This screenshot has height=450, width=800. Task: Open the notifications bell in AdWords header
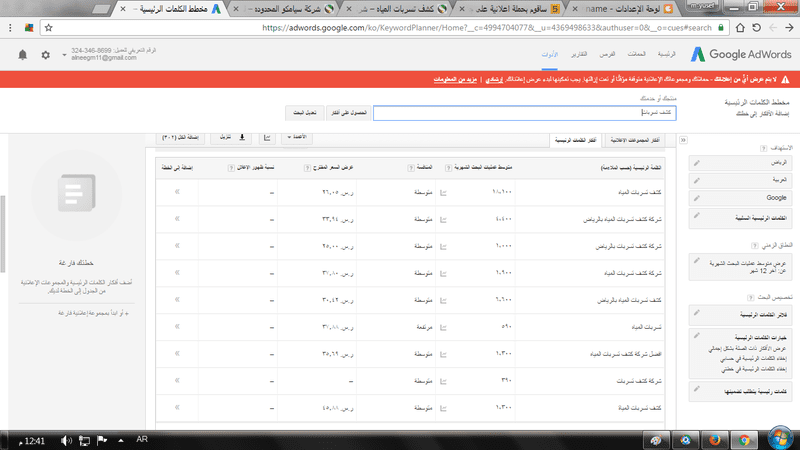pyautogui.click(x=22, y=55)
